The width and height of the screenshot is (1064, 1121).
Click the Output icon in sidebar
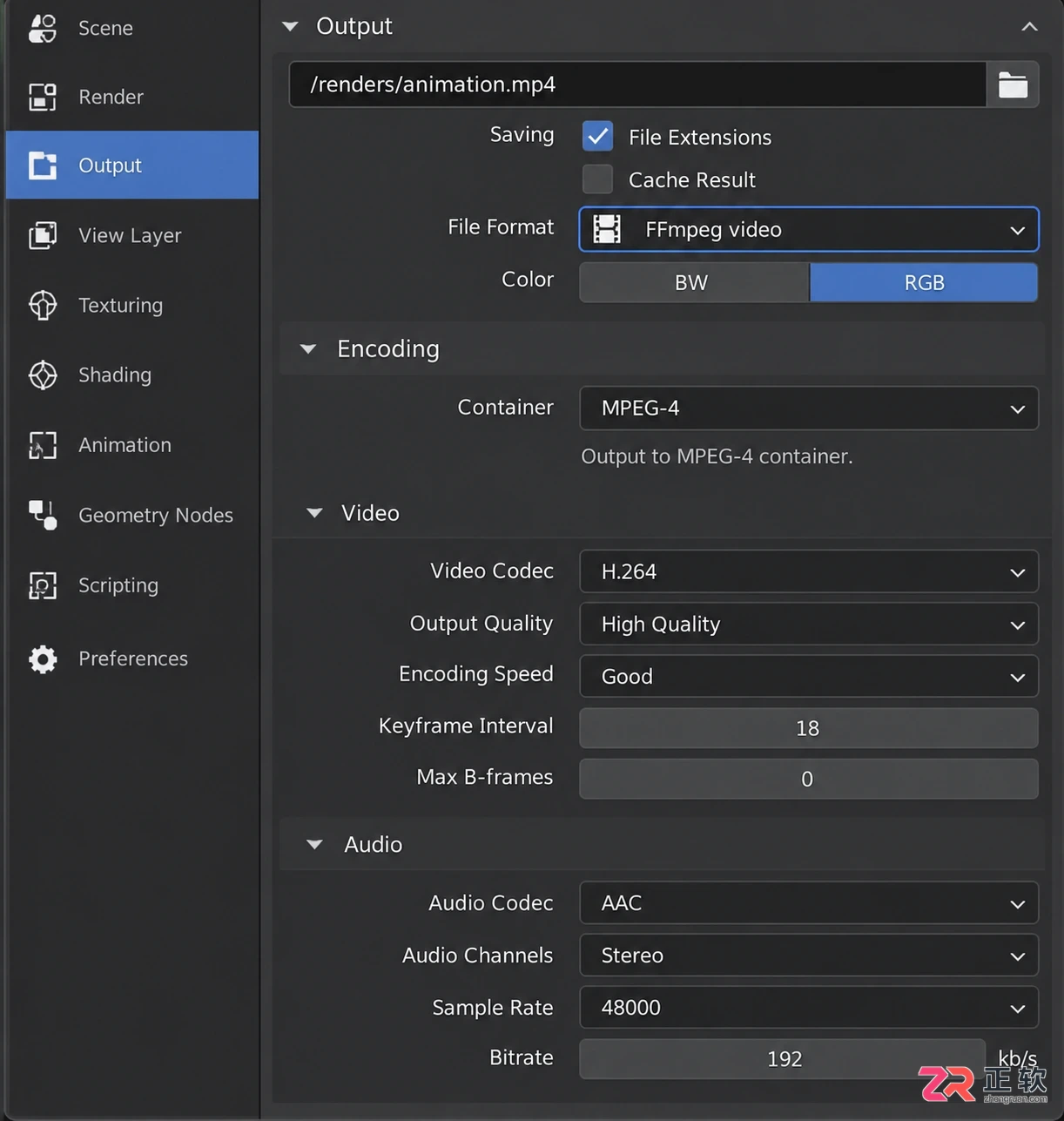tap(43, 165)
